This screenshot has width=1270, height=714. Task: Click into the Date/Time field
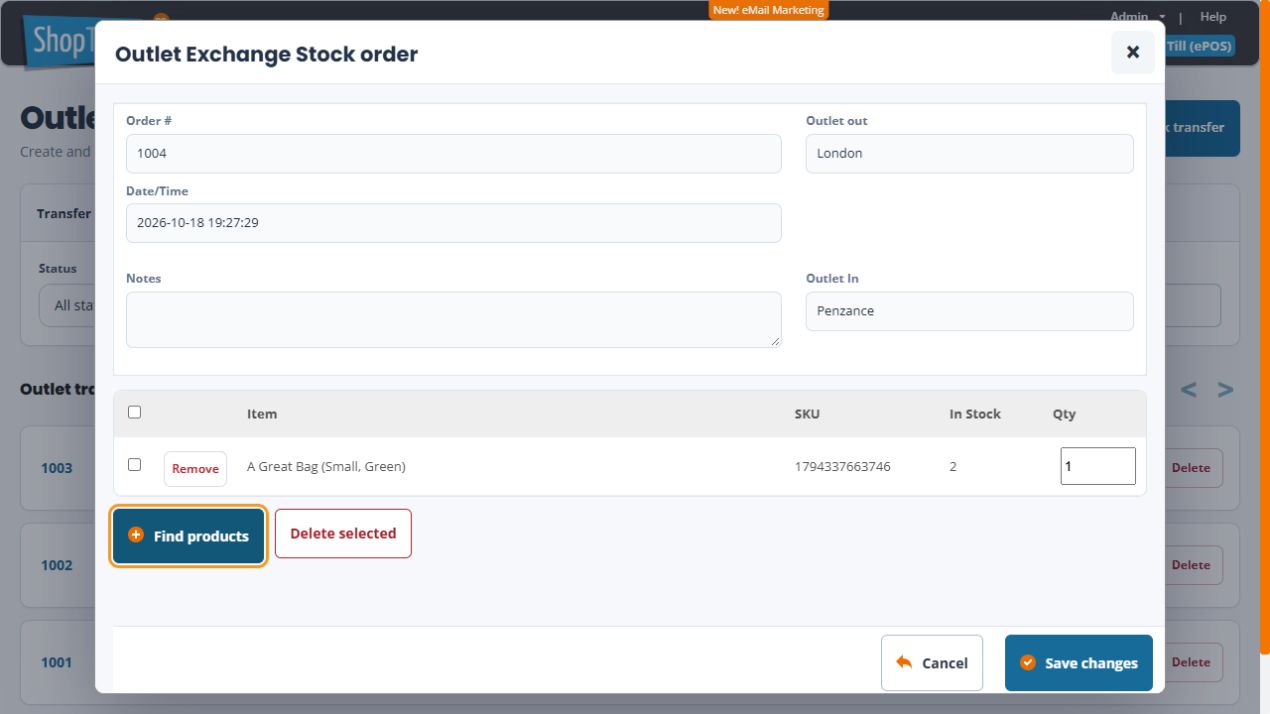point(454,223)
